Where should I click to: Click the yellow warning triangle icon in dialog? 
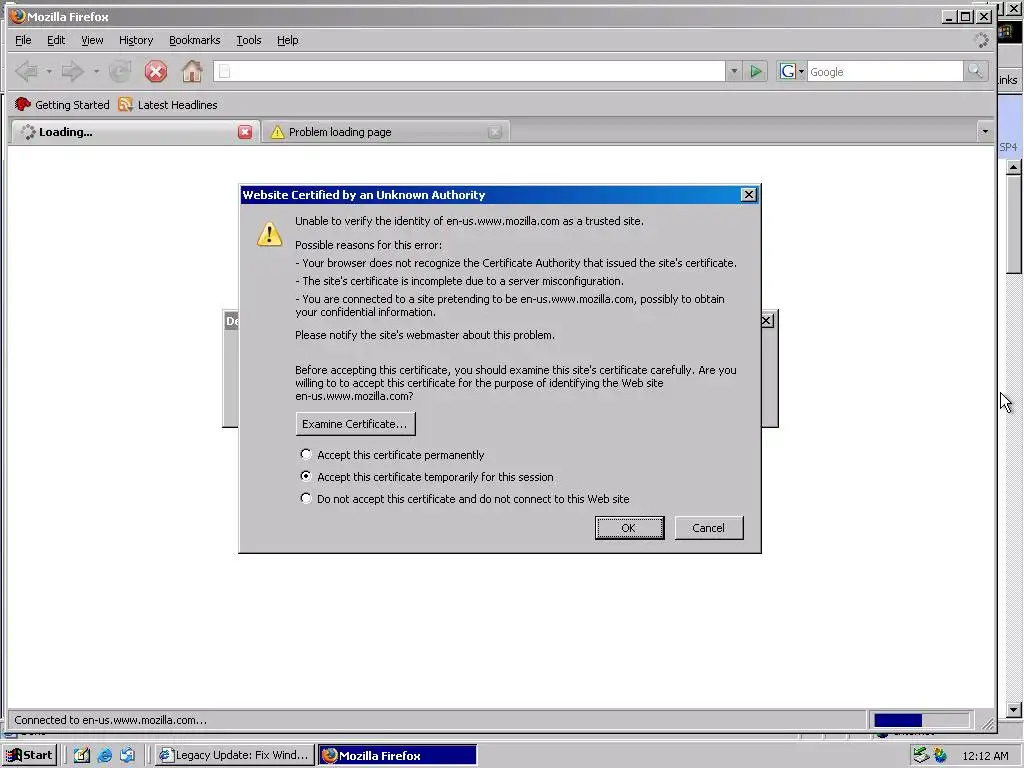click(x=269, y=234)
